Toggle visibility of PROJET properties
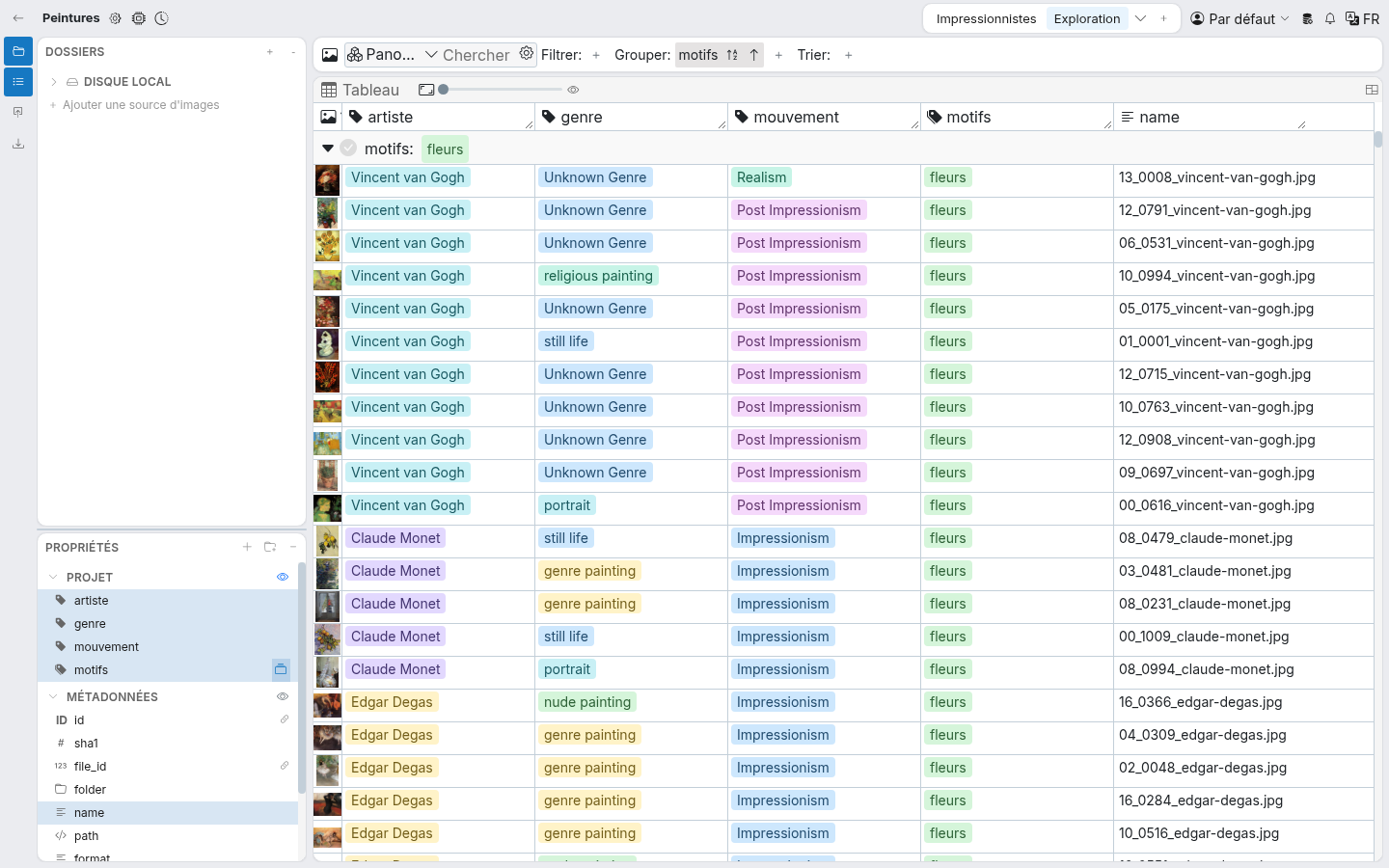The height and width of the screenshot is (868, 1389). (x=283, y=577)
